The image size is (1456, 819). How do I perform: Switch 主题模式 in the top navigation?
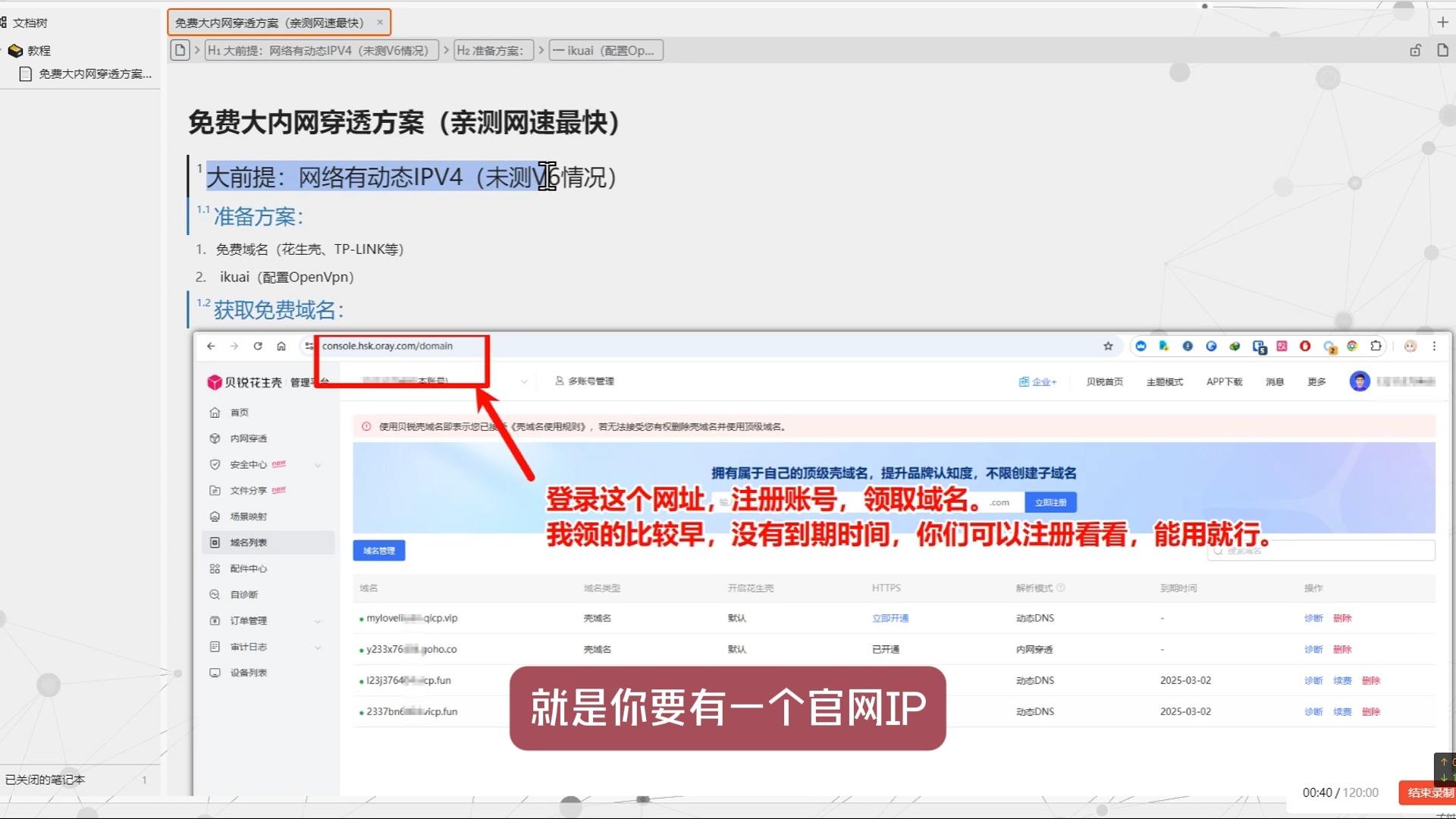[x=1165, y=381]
